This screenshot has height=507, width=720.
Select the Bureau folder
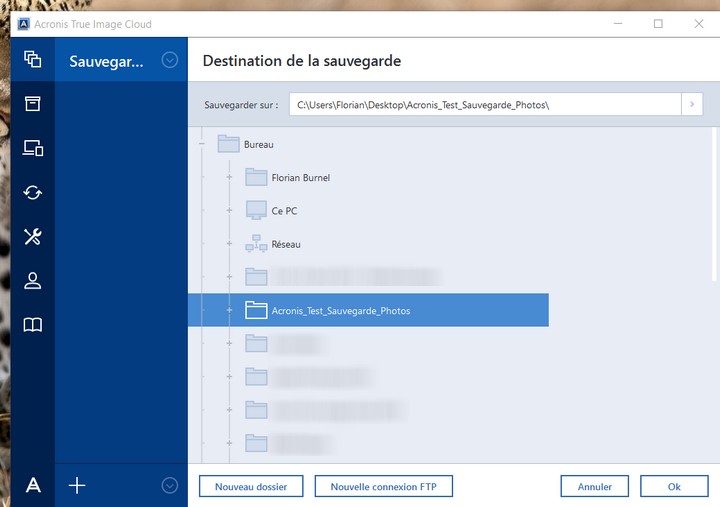pyautogui.click(x=259, y=144)
